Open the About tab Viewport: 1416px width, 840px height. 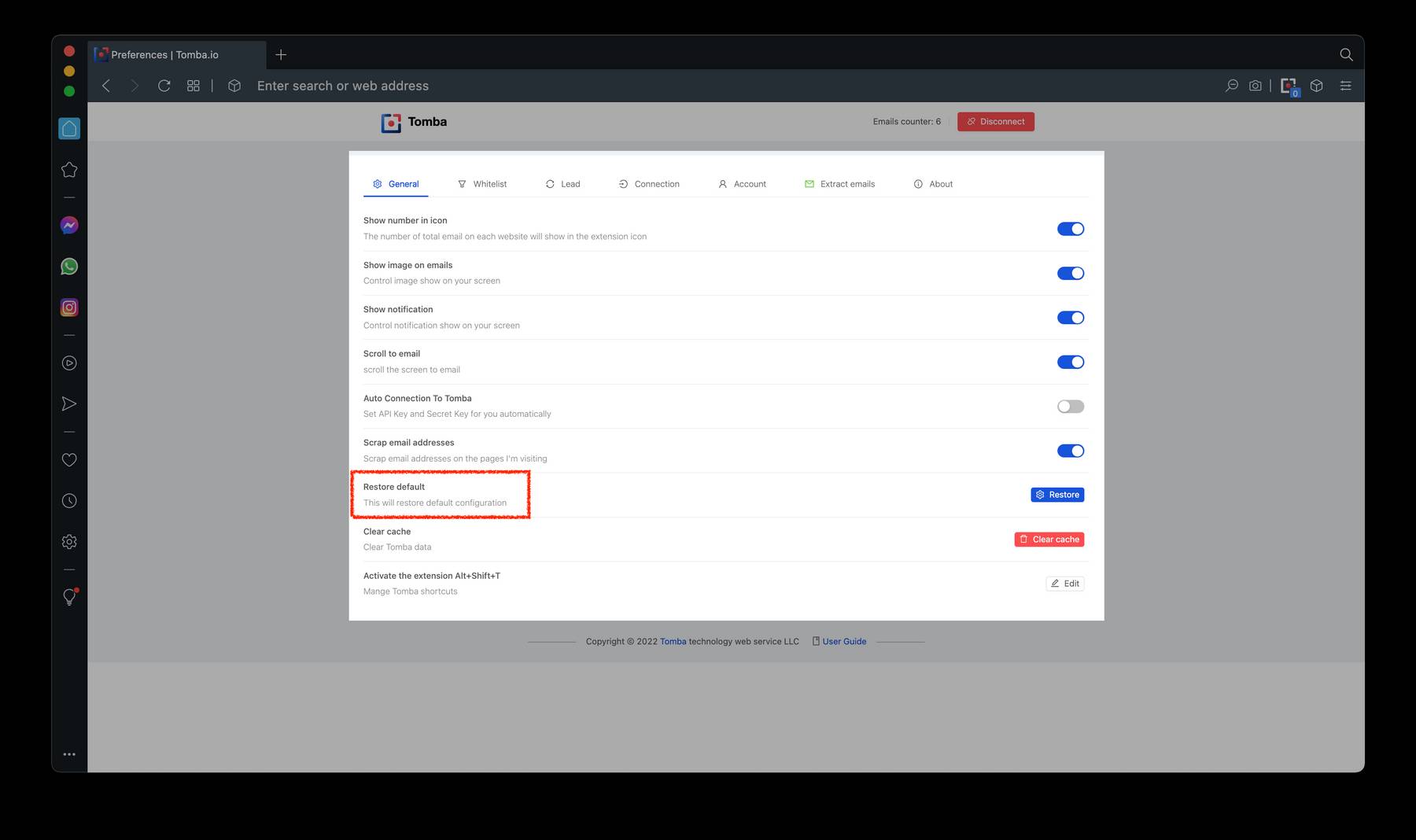click(933, 184)
